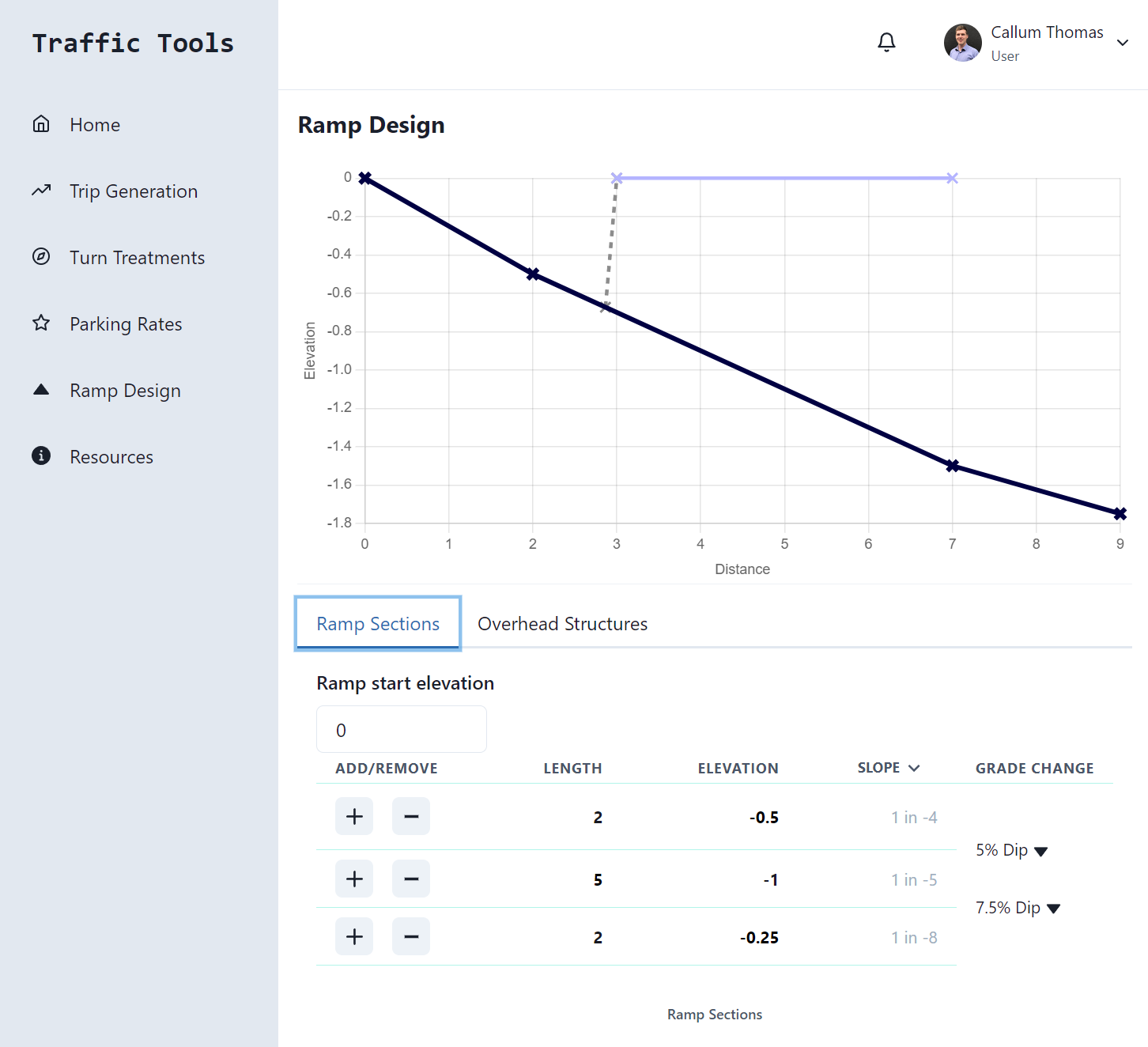The width and height of the screenshot is (1148, 1047).
Task: Switch to the Overhead Structures tab
Action: pos(562,624)
